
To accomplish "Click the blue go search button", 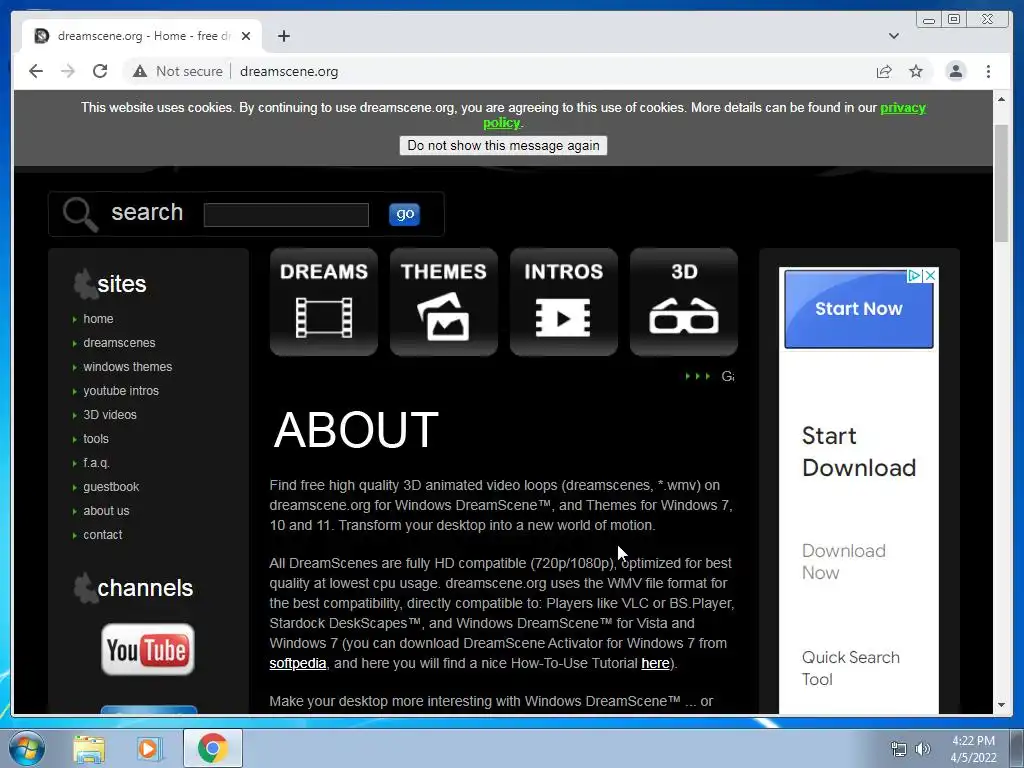I will tap(404, 214).
